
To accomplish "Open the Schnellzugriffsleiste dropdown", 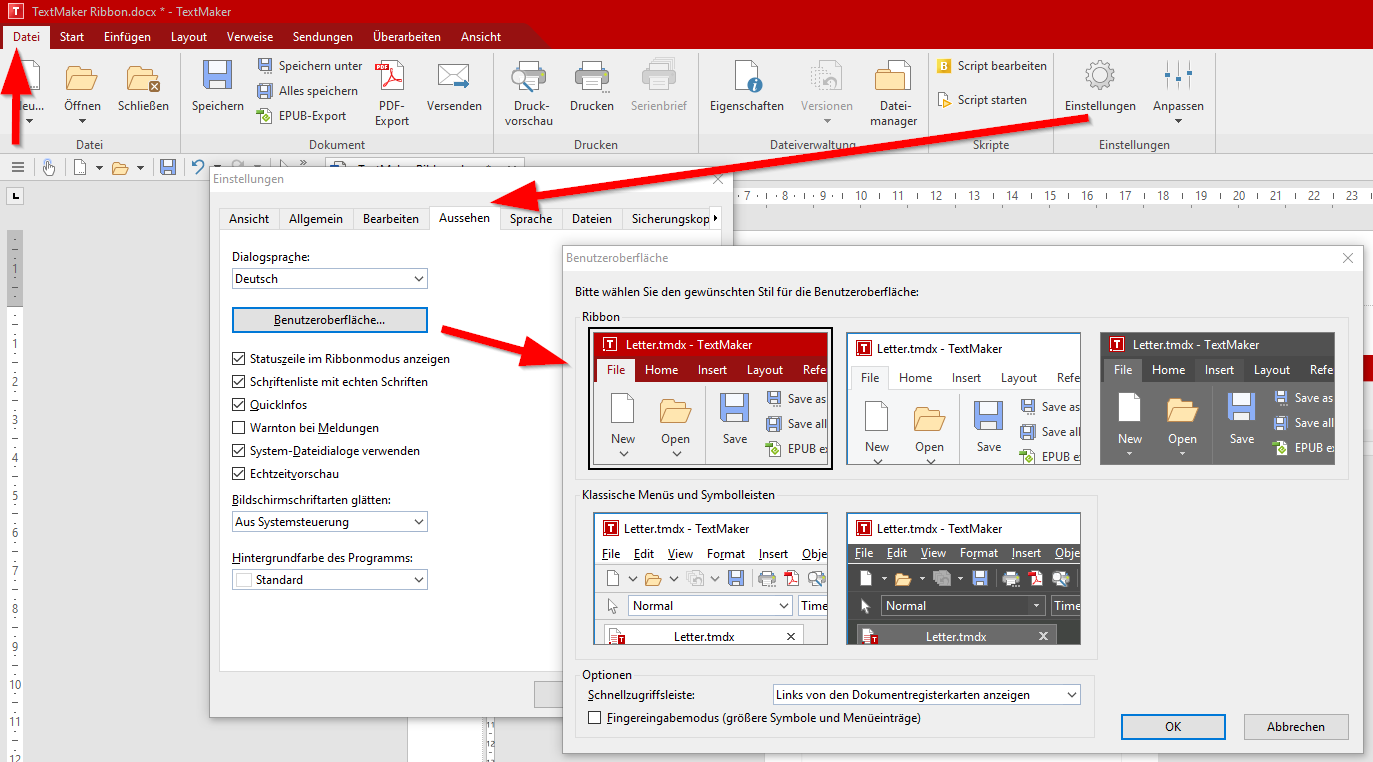I will pyautogui.click(x=927, y=694).
